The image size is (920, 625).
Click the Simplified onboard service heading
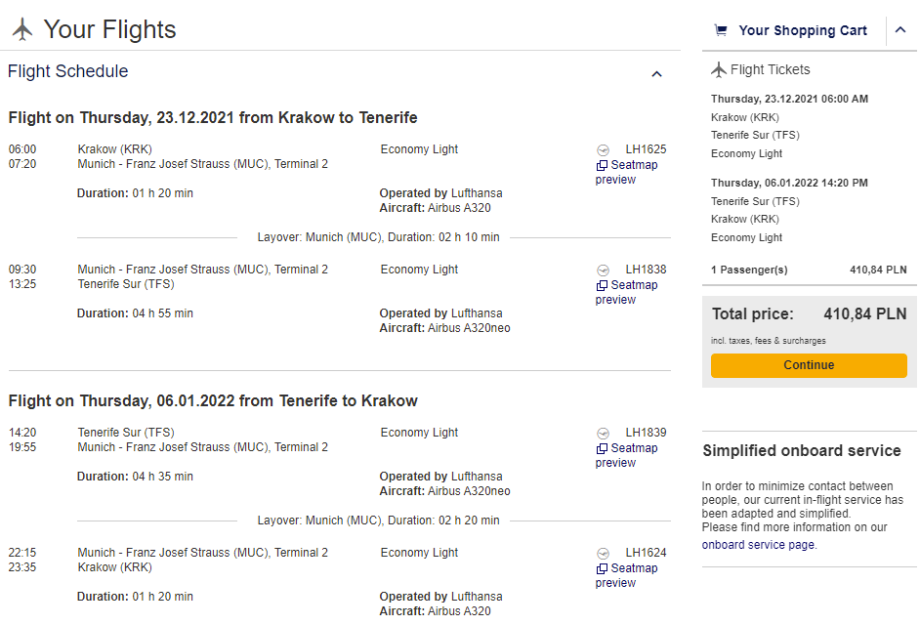pyautogui.click(x=802, y=451)
